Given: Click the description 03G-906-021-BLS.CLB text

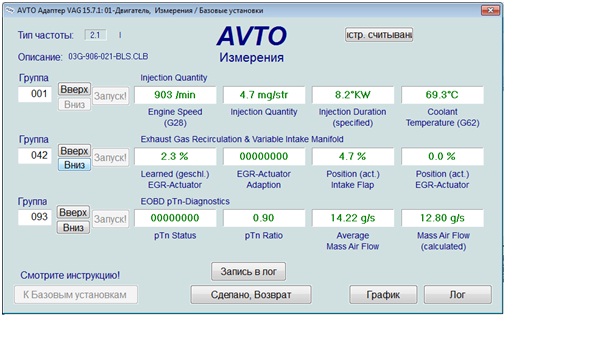Looking at the screenshot, I should 108,56.
